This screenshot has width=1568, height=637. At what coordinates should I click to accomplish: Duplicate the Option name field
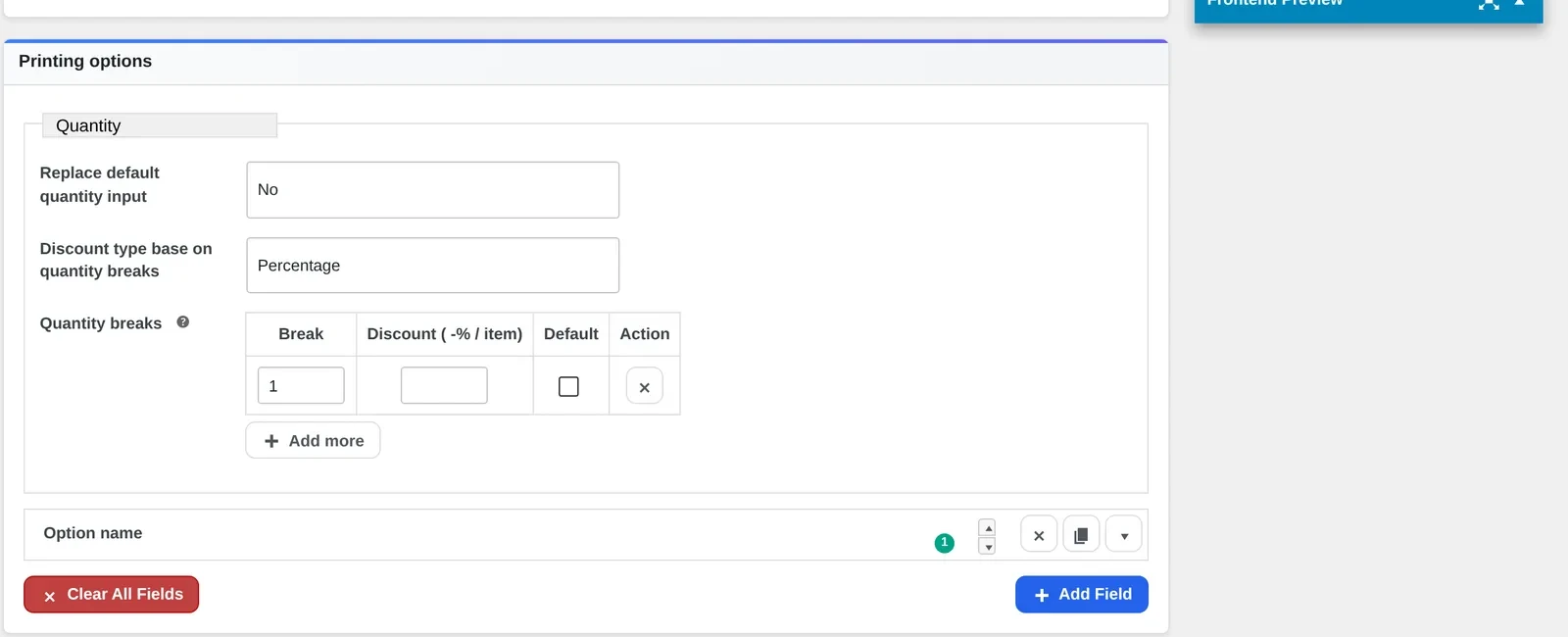[x=1081, y=535]
